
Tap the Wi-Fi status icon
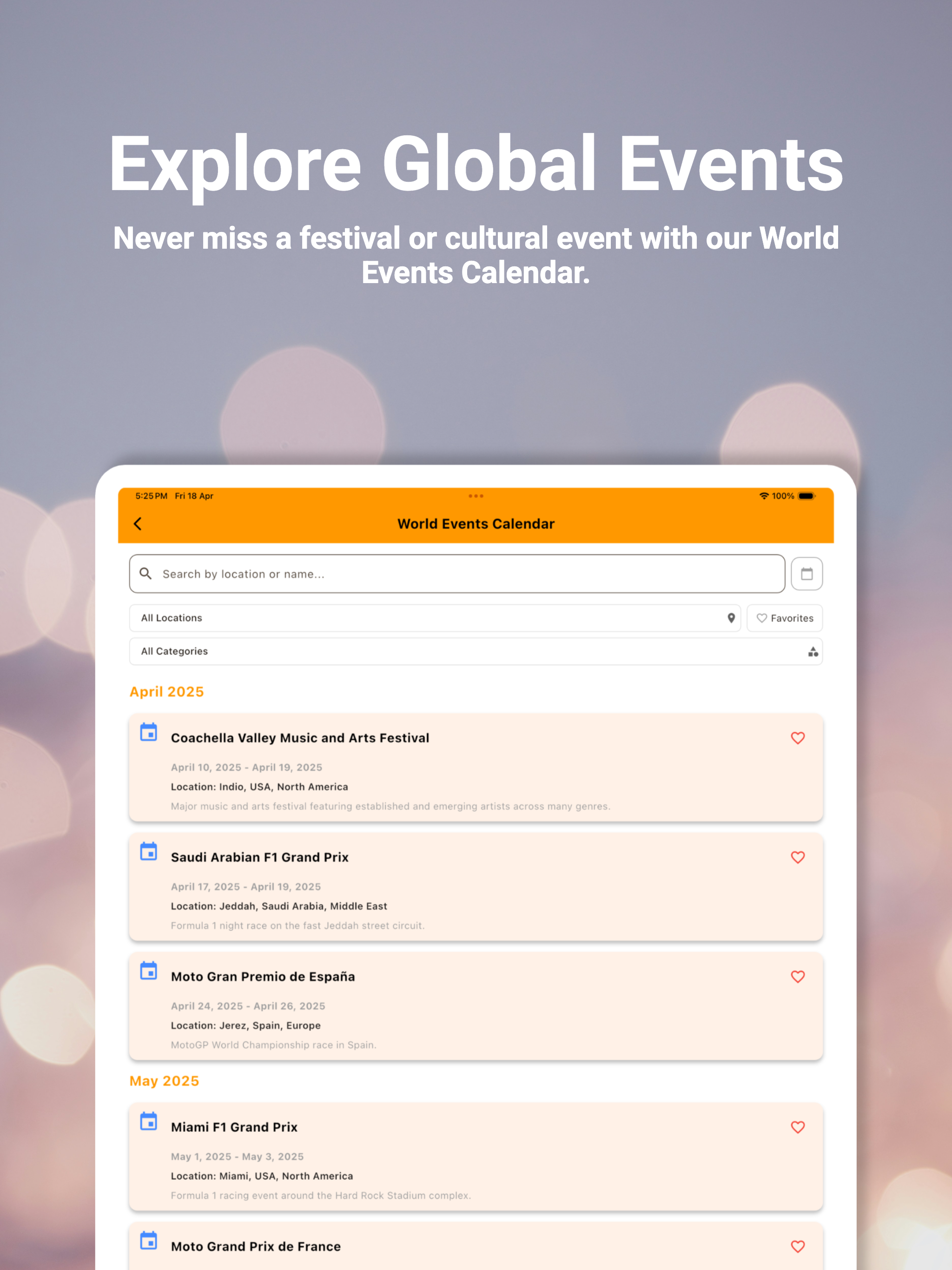click(x=764, y=496)
